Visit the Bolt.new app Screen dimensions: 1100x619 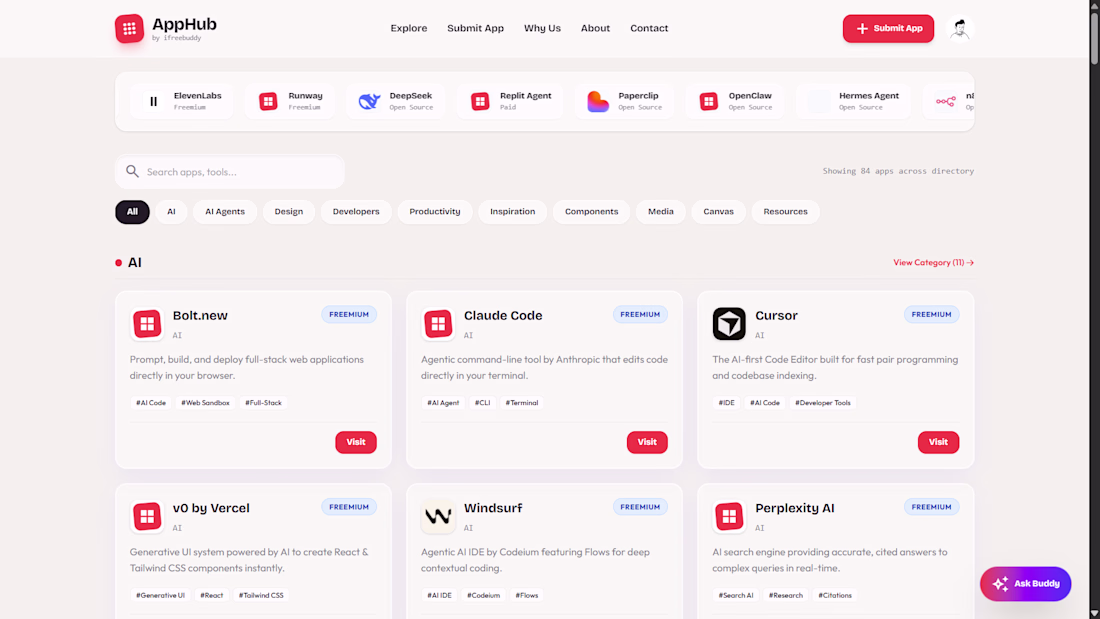[356, 442]
